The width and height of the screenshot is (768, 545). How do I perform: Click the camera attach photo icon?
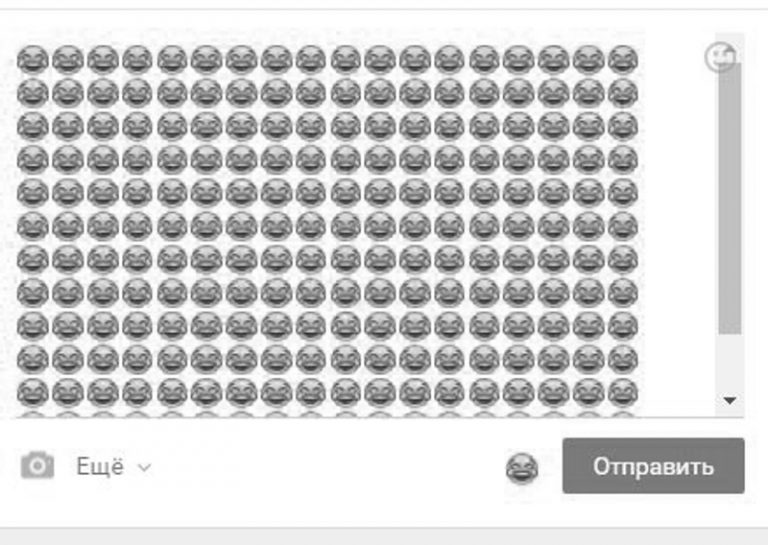38,465
